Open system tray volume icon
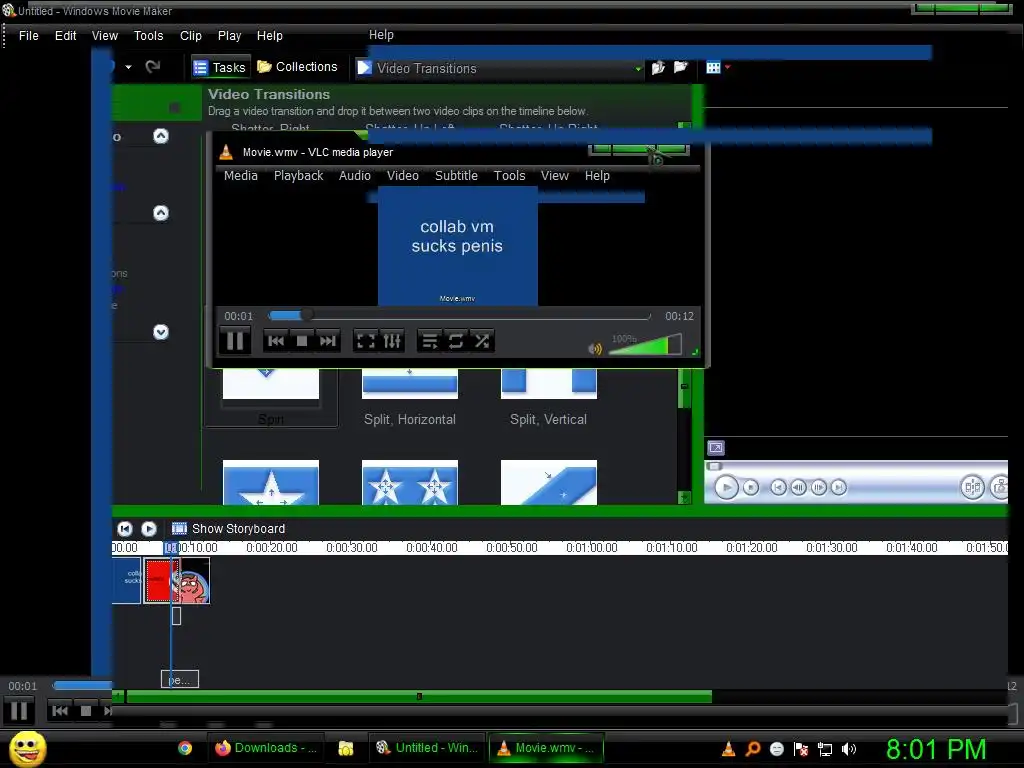This screenshot has width=1024, height=768. pyautogui.click(x=848, y=749)
